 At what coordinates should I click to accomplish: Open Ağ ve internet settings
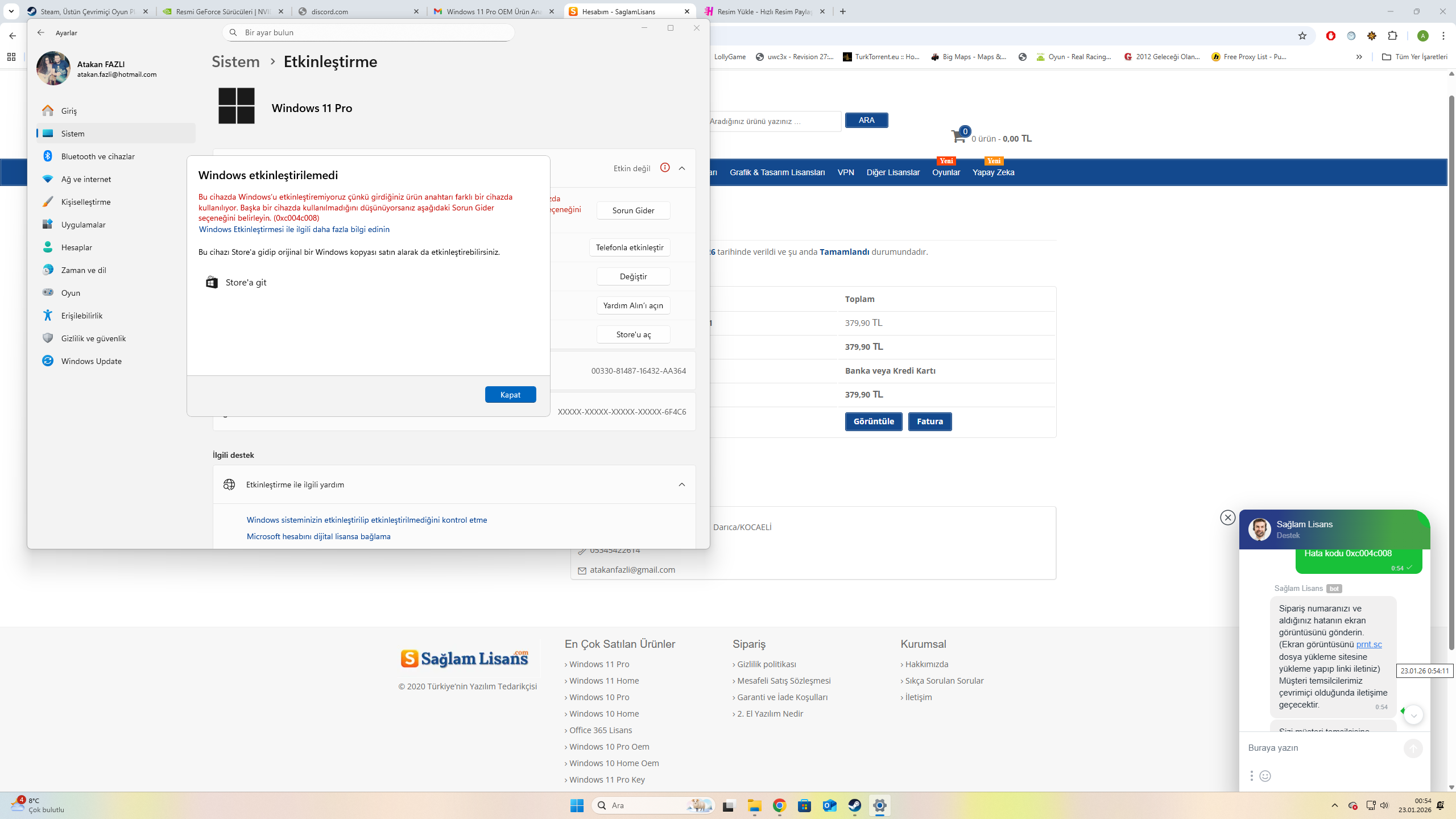[x=116, y=179]
